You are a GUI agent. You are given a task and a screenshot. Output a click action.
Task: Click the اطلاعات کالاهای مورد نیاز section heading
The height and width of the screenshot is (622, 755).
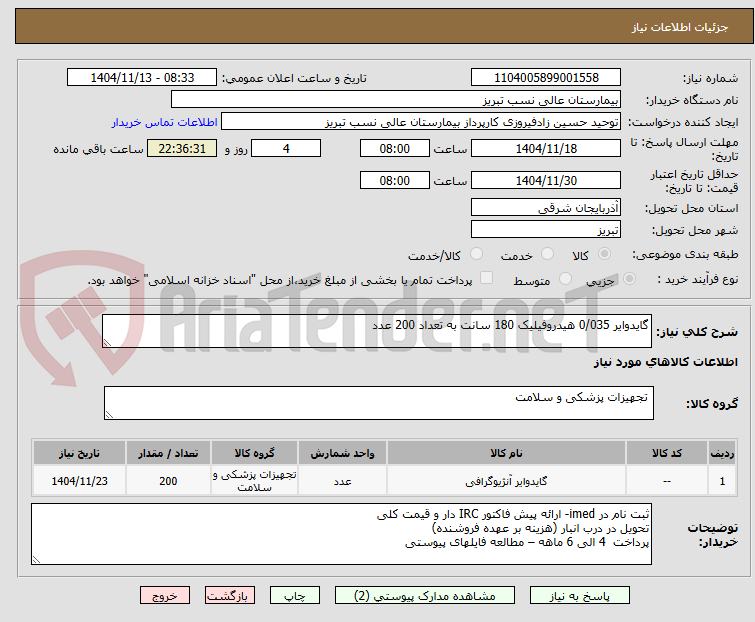(x=665, y=362)
